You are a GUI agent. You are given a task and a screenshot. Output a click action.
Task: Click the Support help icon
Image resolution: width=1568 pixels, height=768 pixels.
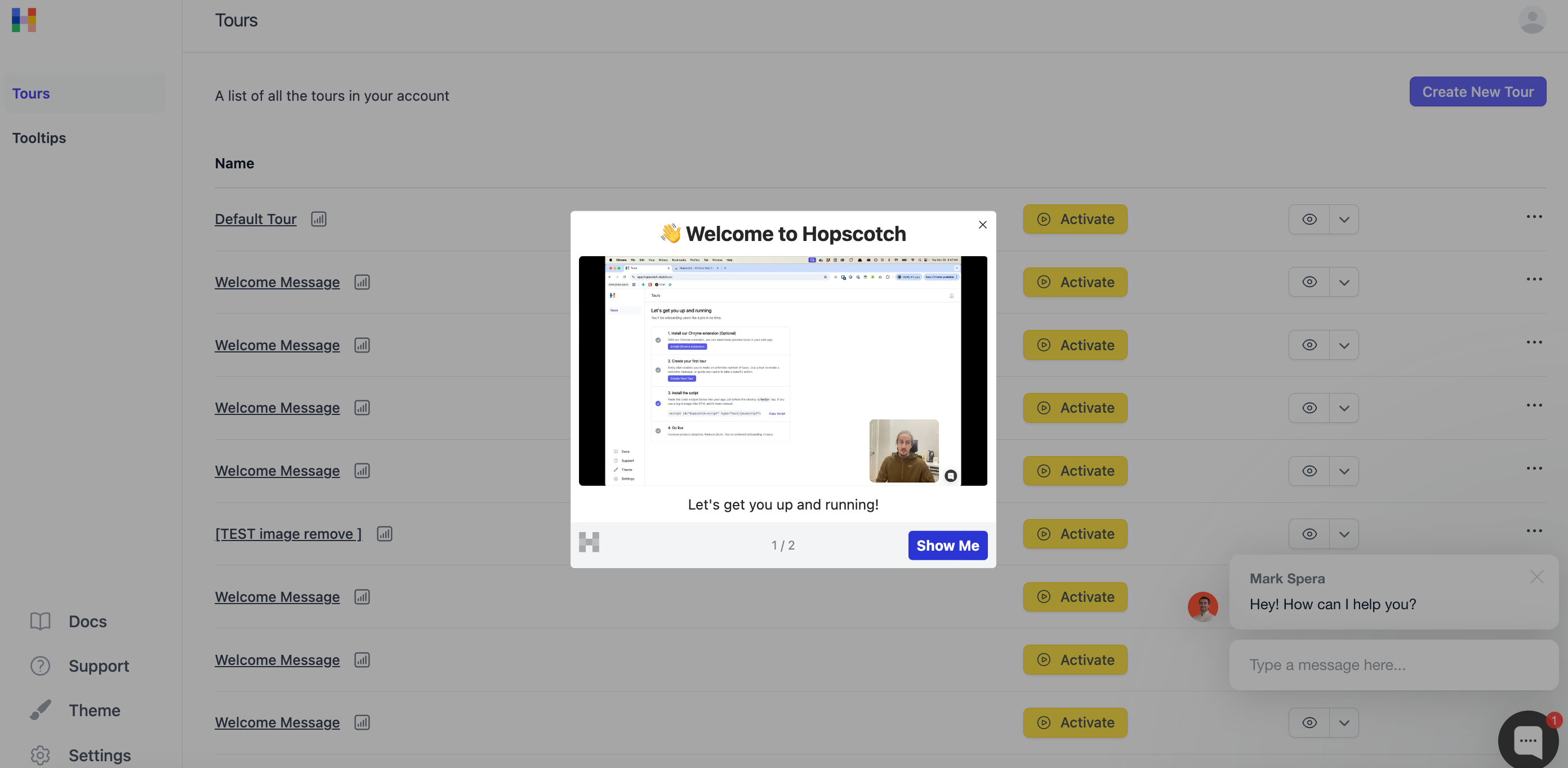point(40,666)
